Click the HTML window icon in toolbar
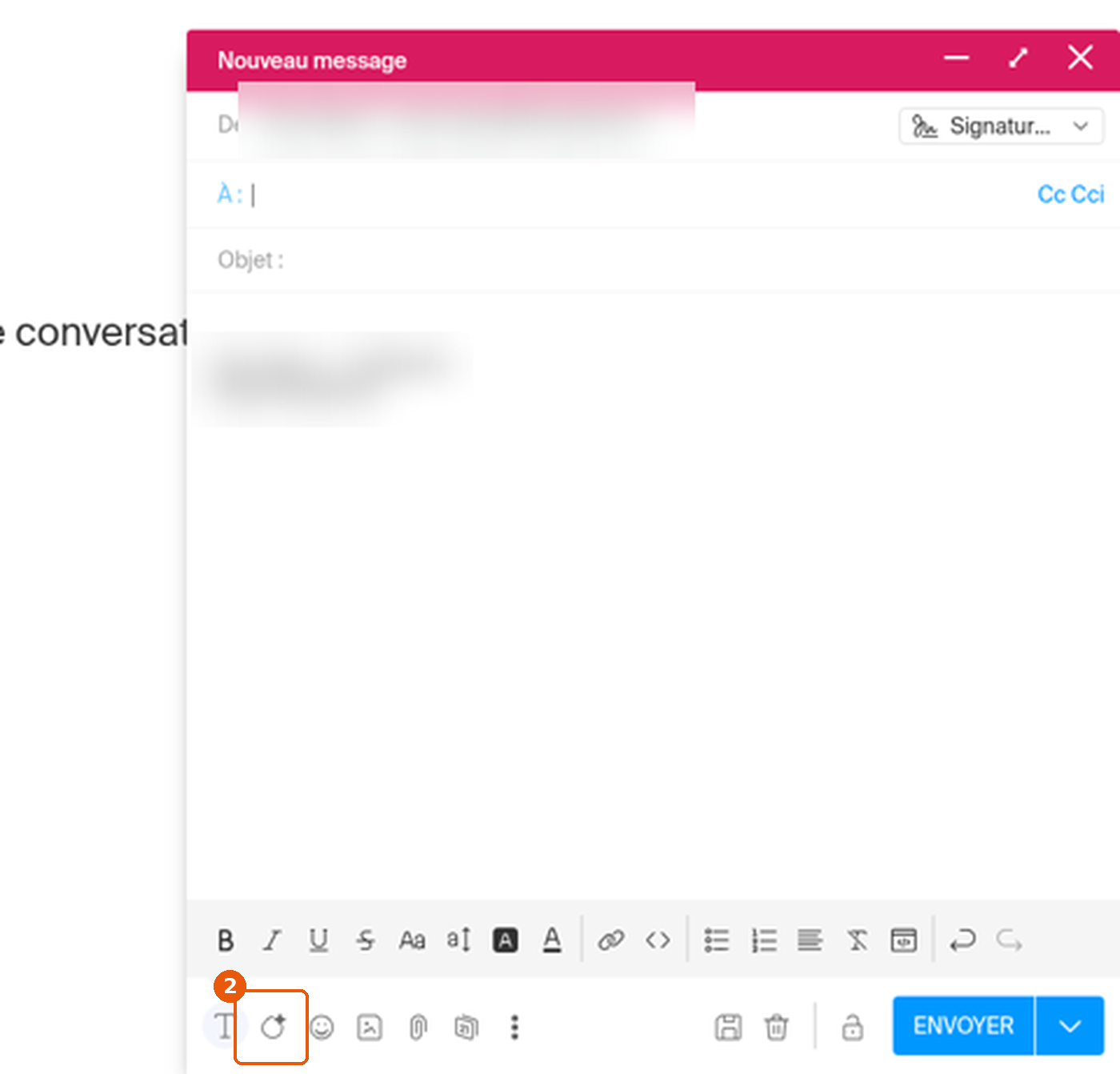 [904, 940]
